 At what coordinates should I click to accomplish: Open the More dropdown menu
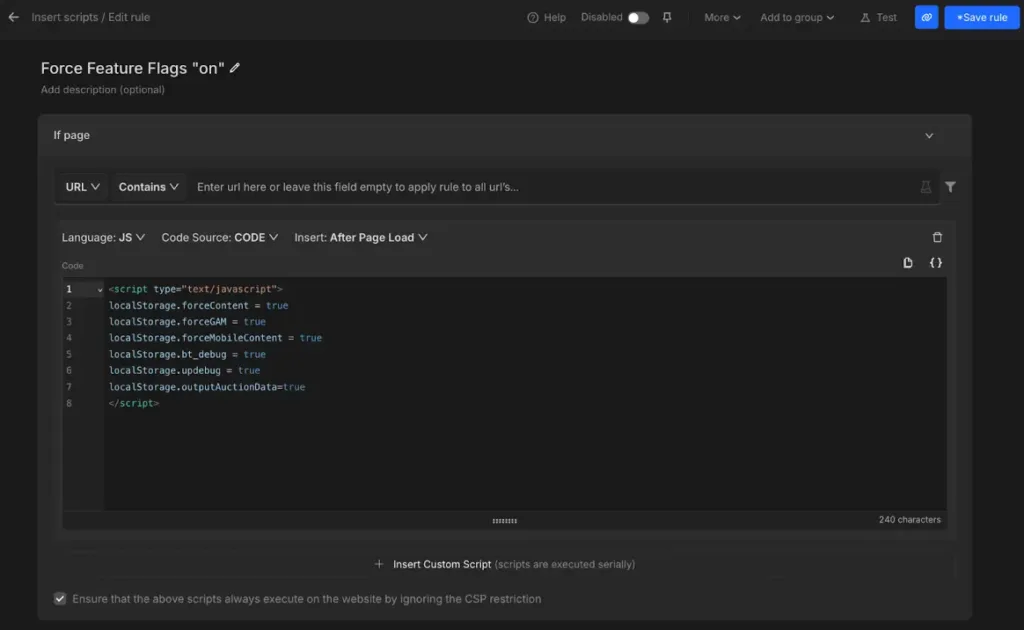click(x=722, y=18)
